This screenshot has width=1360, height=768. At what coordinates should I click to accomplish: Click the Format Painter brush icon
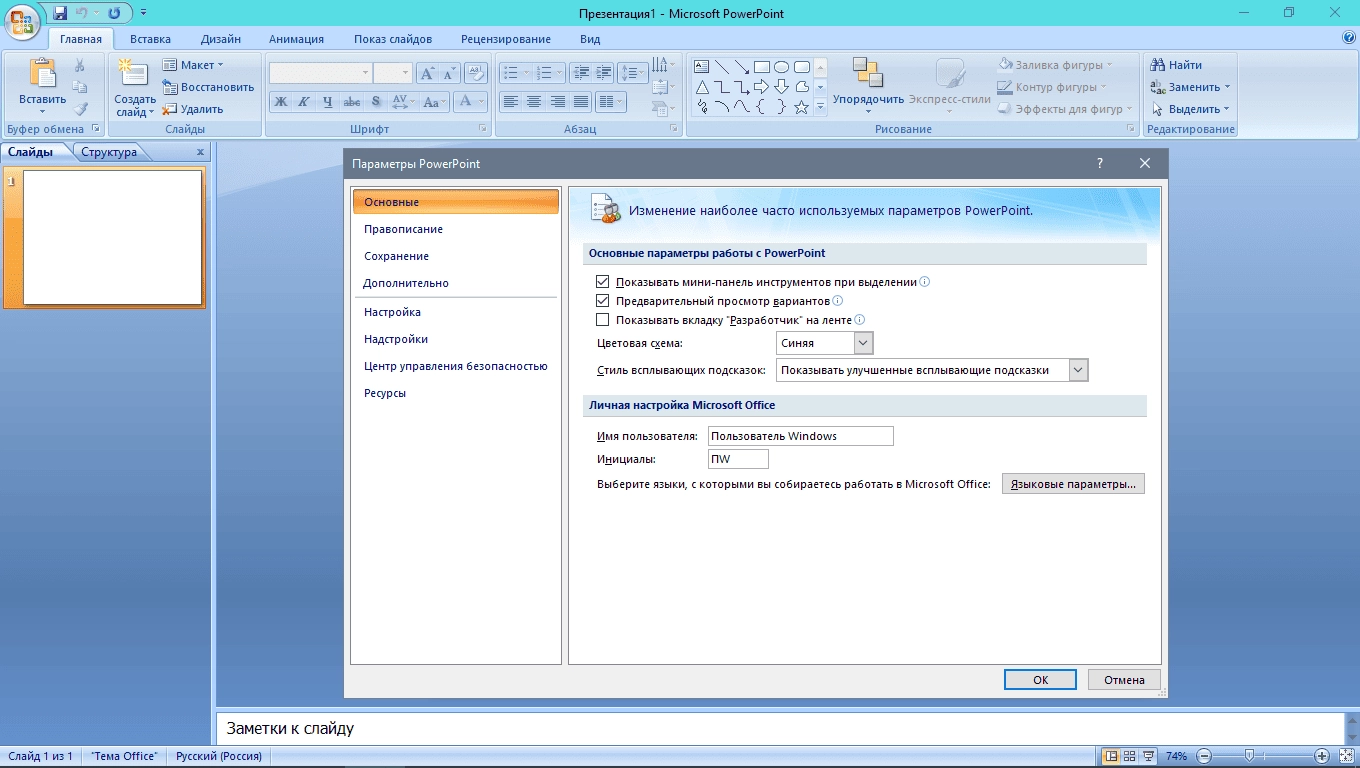(x=80, y=109)
